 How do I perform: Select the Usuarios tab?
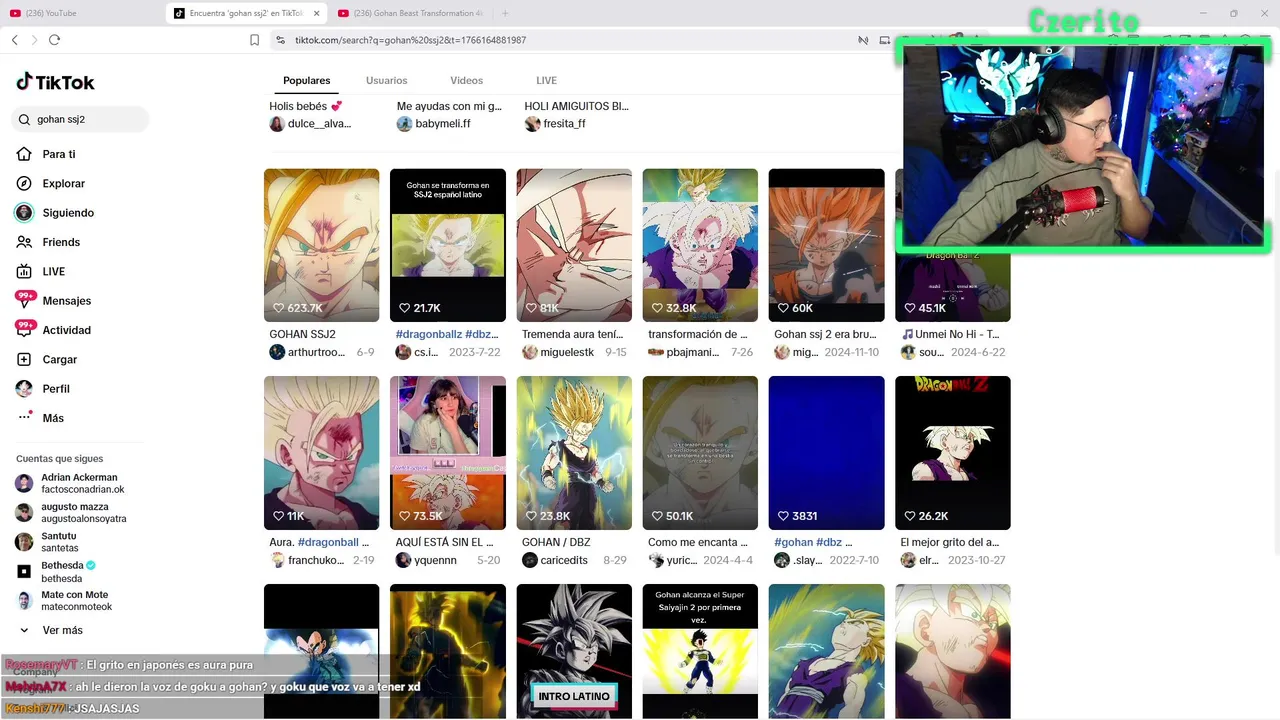(386, 80)
